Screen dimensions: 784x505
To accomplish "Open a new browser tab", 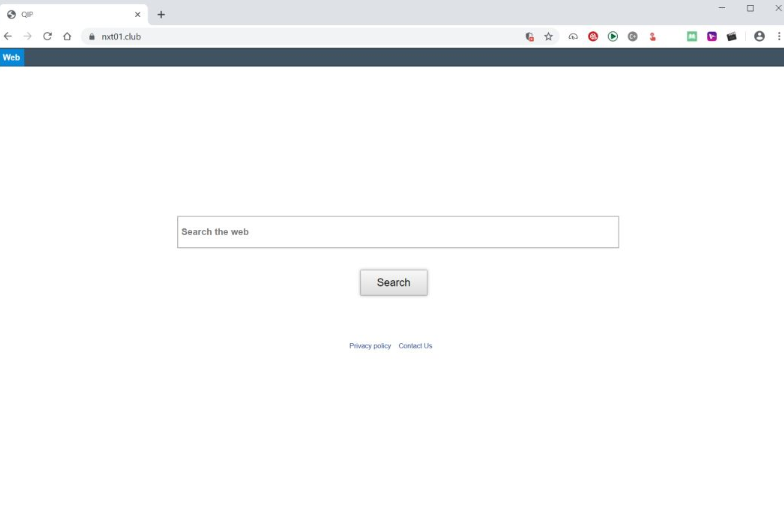I will point(161,14).
